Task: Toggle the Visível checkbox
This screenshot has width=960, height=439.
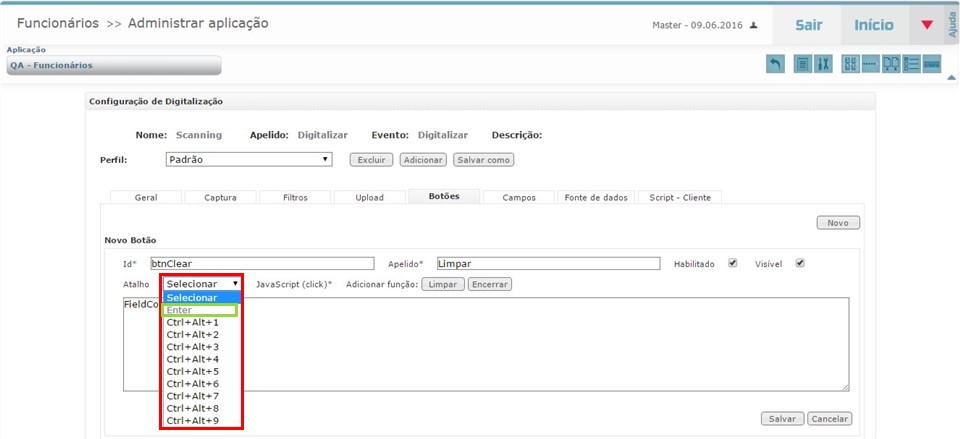Action: point(799,264)
